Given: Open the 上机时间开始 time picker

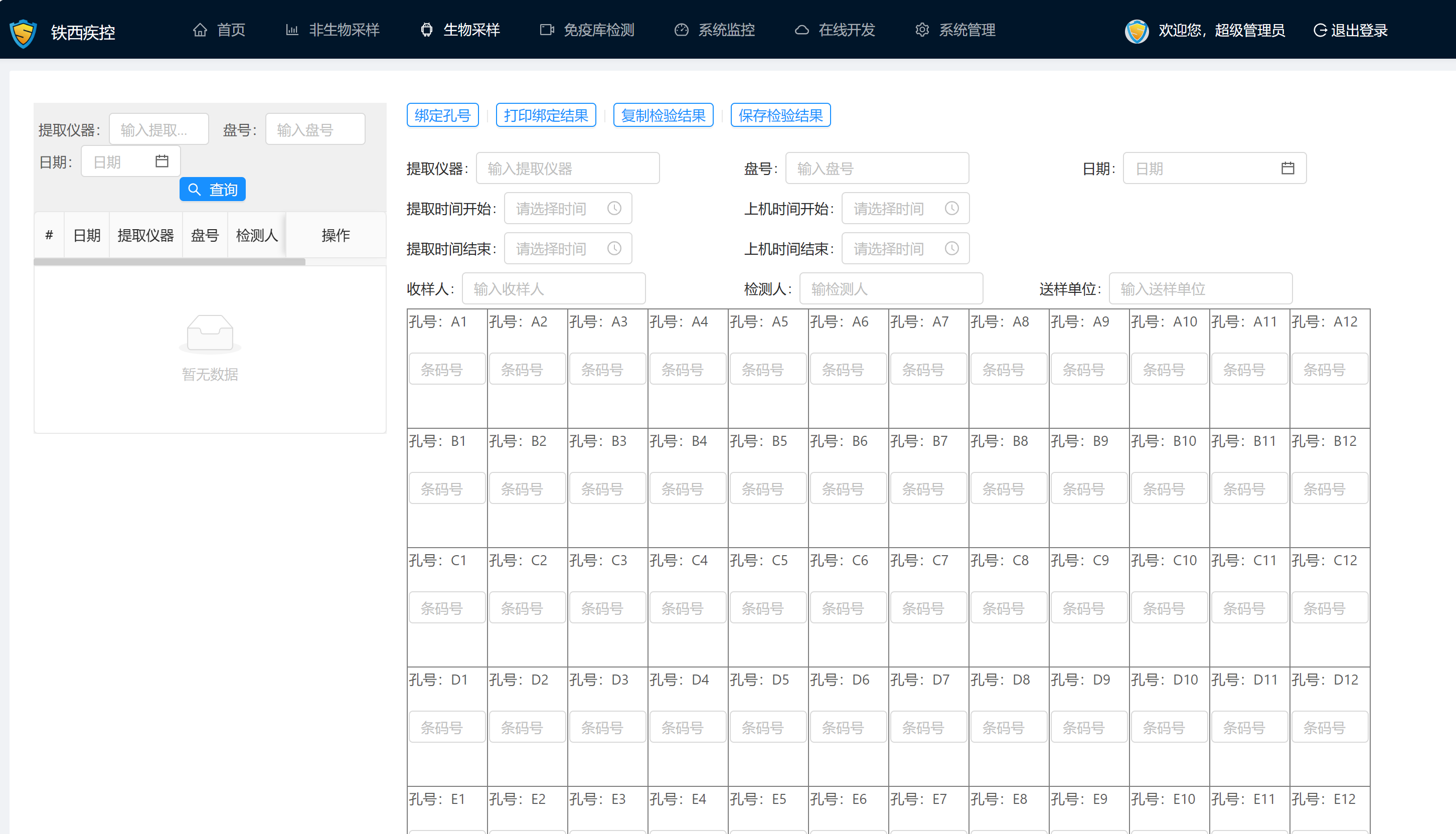Looking at the screenshot, I should pos(906,208).
